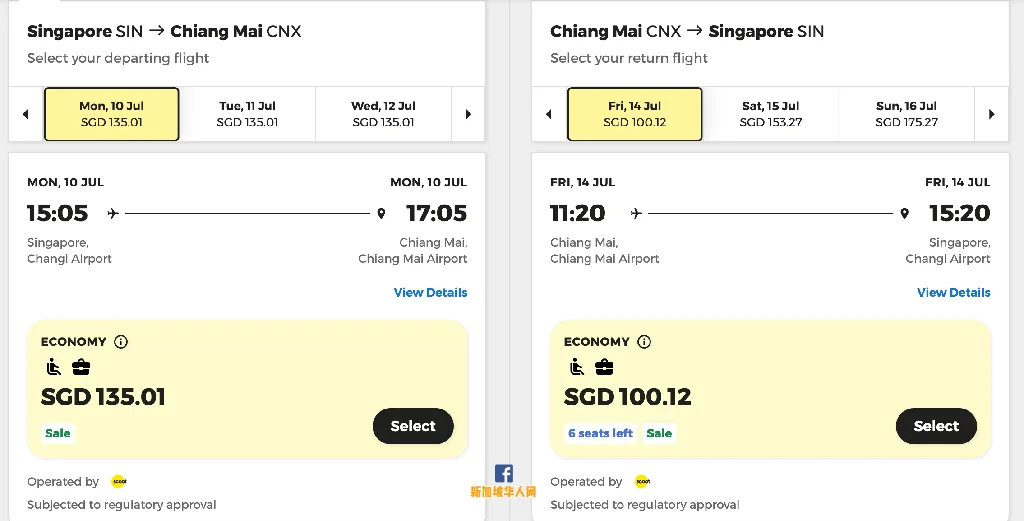Select the SGD 100.12 return flight

[x=936, y=426]
